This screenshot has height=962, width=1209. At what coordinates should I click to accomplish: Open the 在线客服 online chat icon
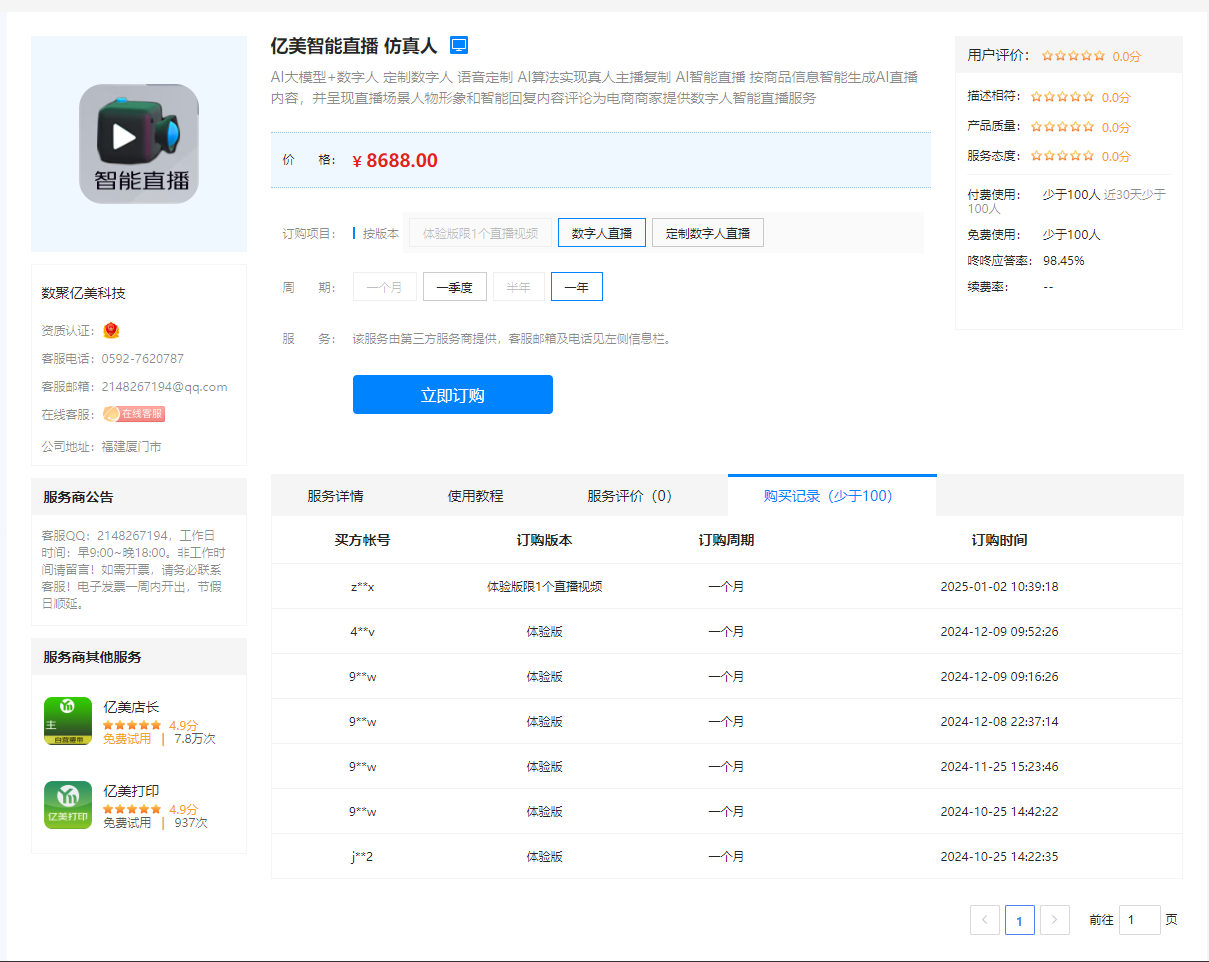[134, 414]
